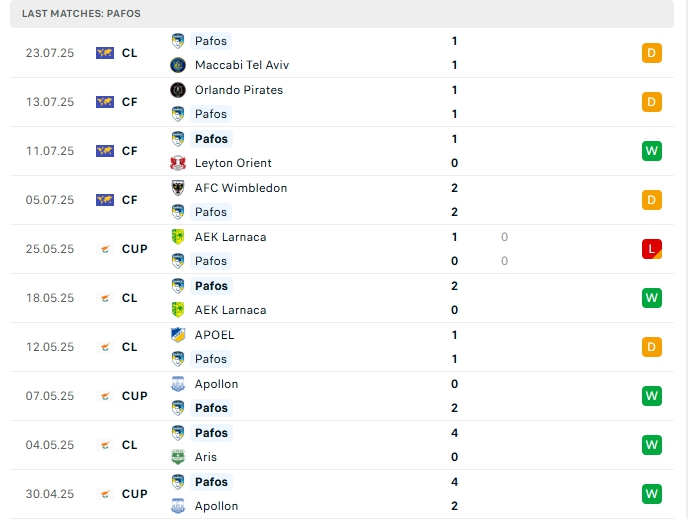Click the Cyprus flag icon on 18.05.25
Image resolution: width=688 pixels, height=519 pixels.
click(x=105, y=298)
